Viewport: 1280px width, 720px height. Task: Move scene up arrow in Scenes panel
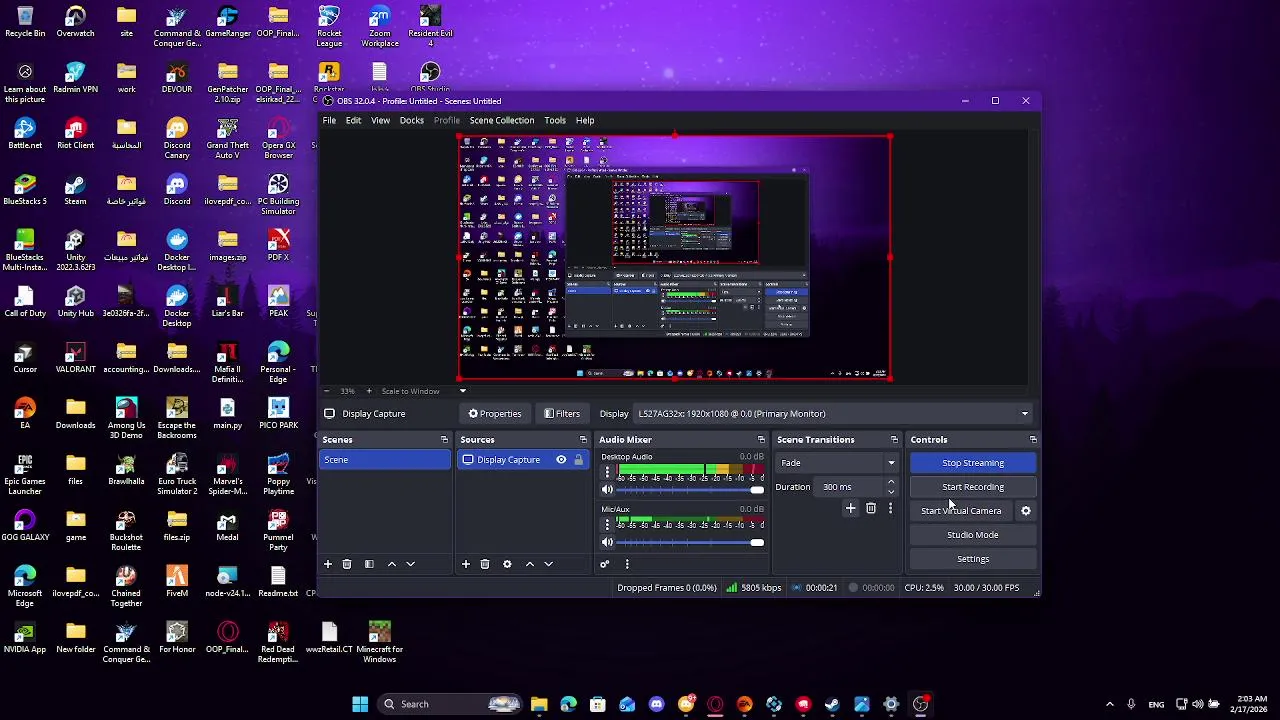click(x=391, y=564)
